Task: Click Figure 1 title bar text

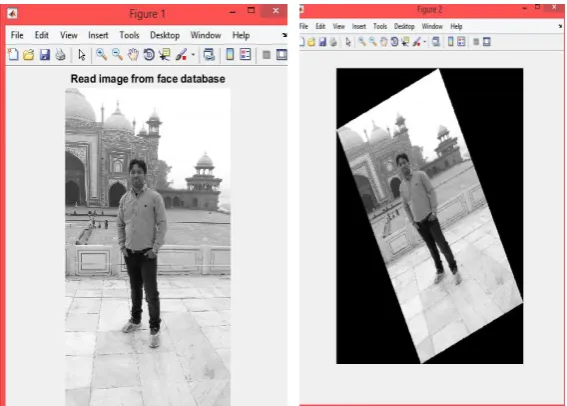Action: tap(147, 14)
